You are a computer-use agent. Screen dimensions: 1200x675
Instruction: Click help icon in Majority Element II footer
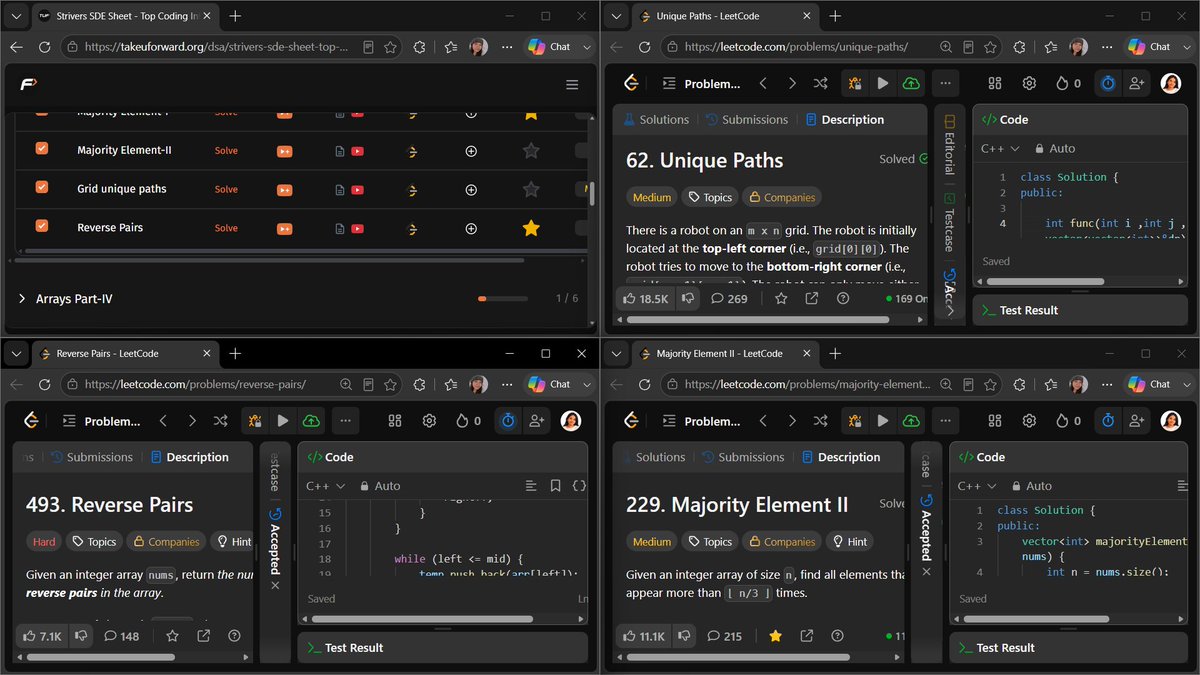[837, 636]
